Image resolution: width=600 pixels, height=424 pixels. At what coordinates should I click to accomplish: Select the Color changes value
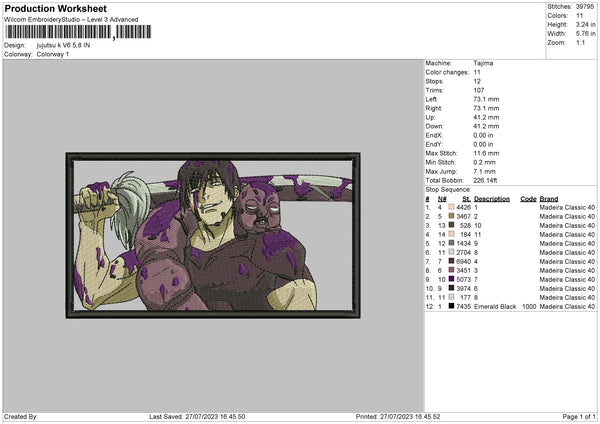click(477, 72)
